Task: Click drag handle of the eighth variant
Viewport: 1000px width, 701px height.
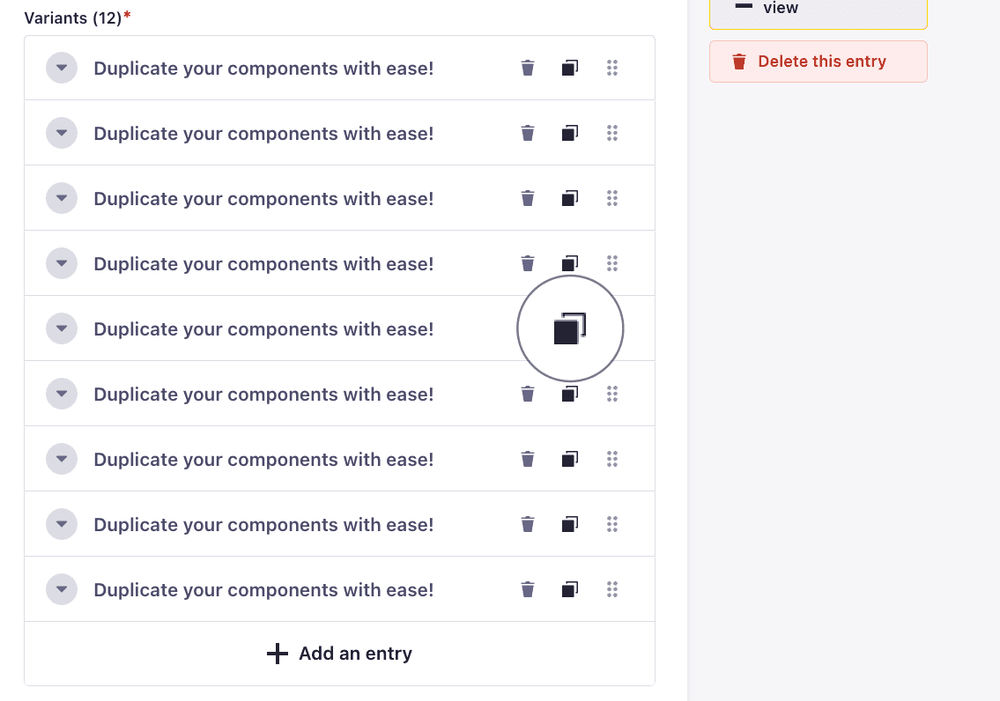Action: (612, 524)
